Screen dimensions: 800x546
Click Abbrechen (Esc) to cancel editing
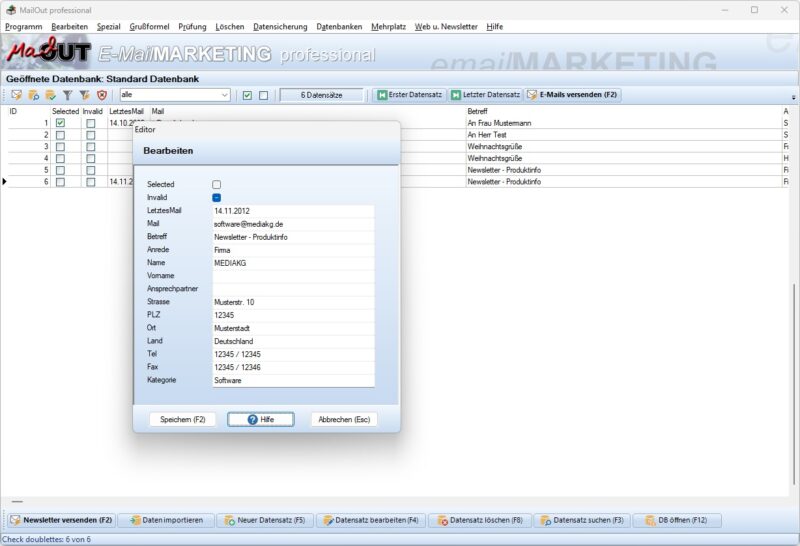click(344, 420)
